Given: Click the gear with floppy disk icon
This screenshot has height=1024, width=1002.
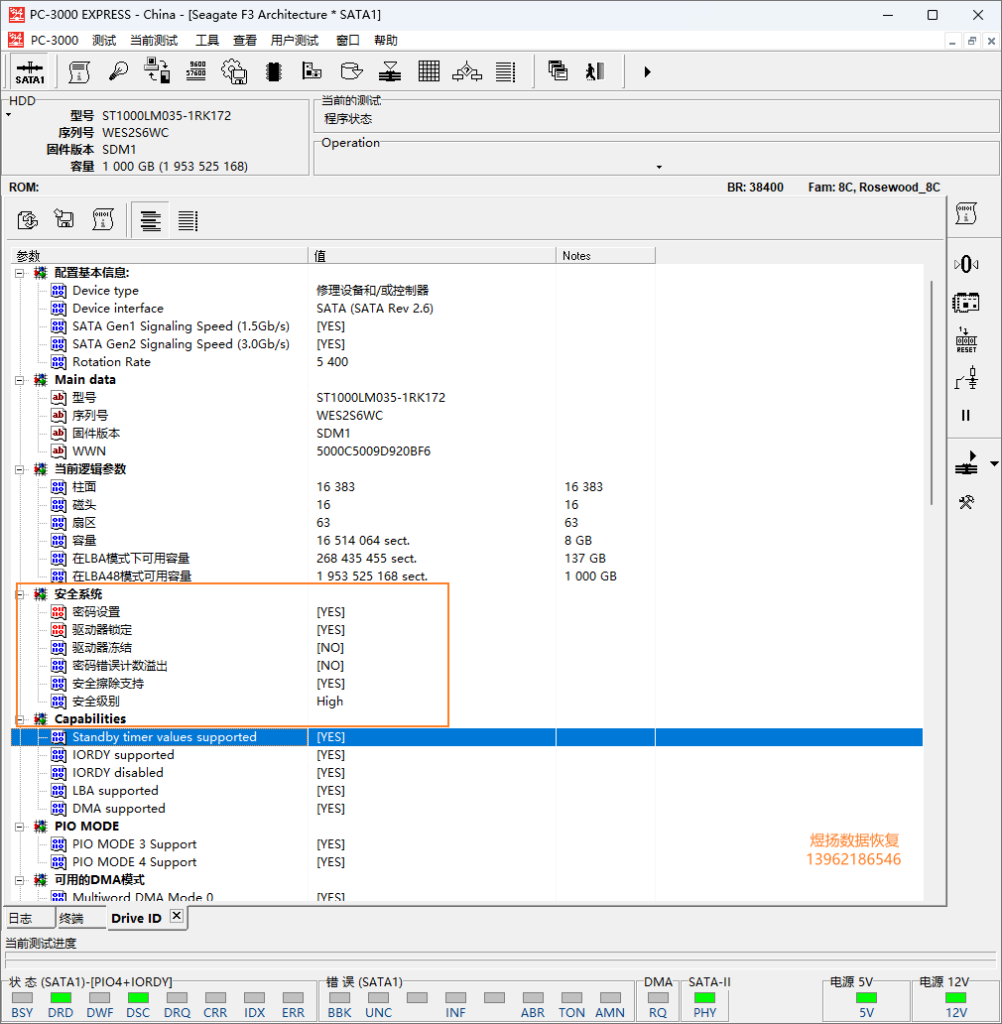Looking at the screenshot, I should (x=234, y=71).
